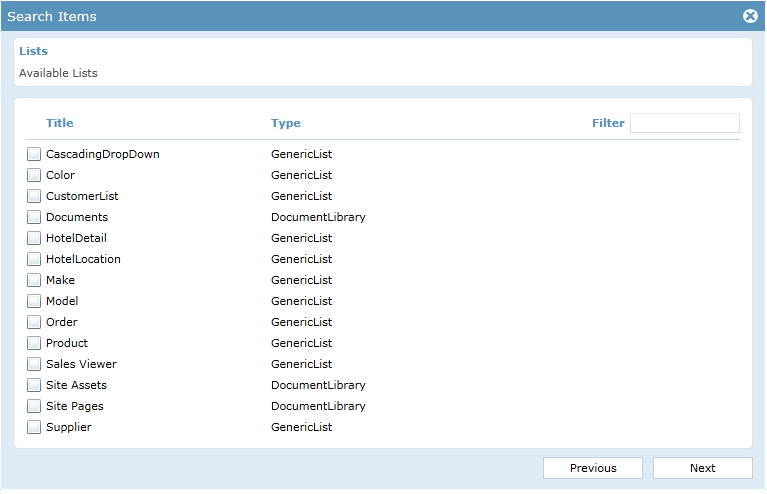
Task: Tick the CustomerList checkbox
Action: pos(34,196)
